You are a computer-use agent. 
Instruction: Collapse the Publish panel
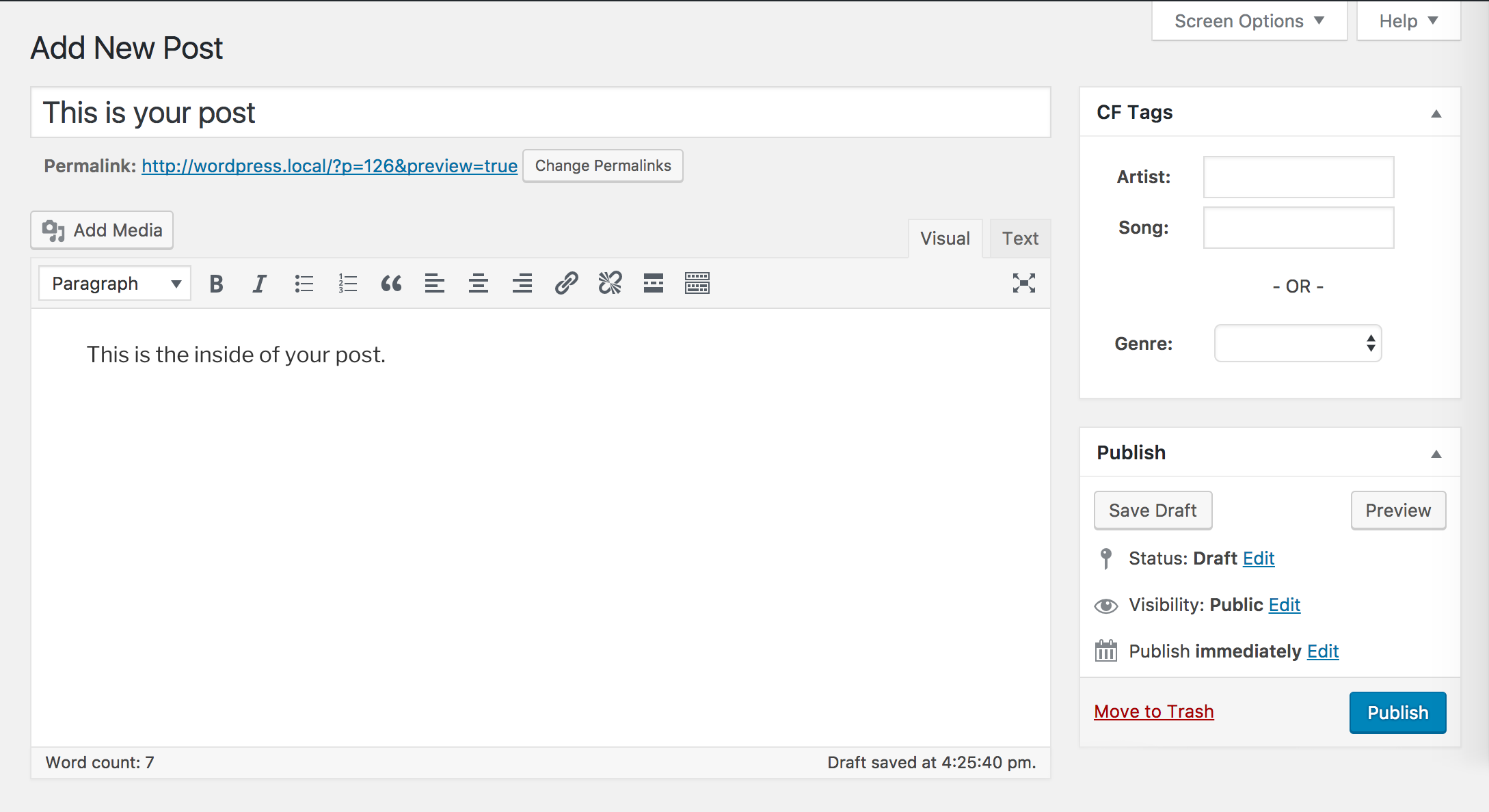(x=1436, y=453)
